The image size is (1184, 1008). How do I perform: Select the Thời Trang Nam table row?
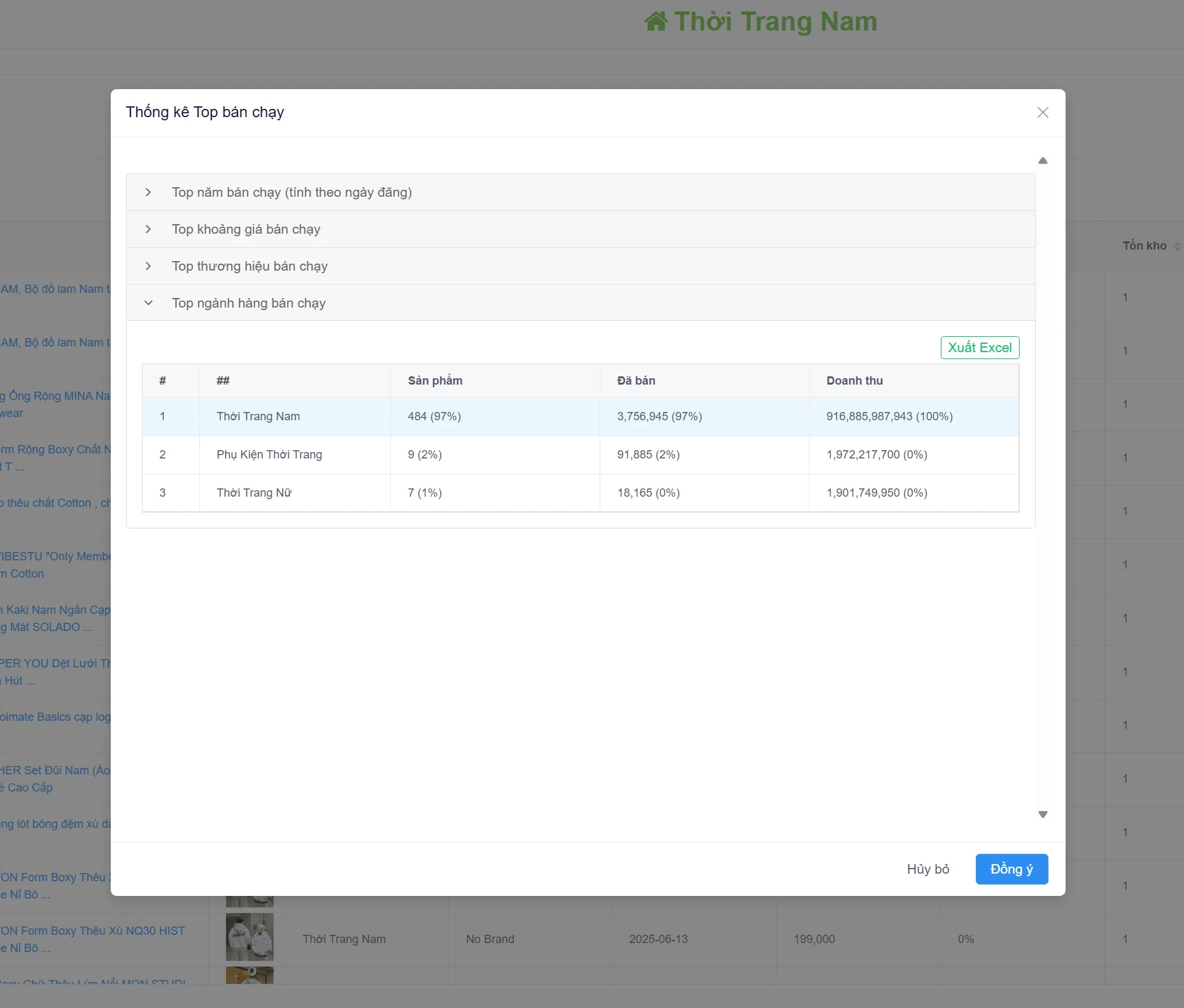[x=581, y=416]
